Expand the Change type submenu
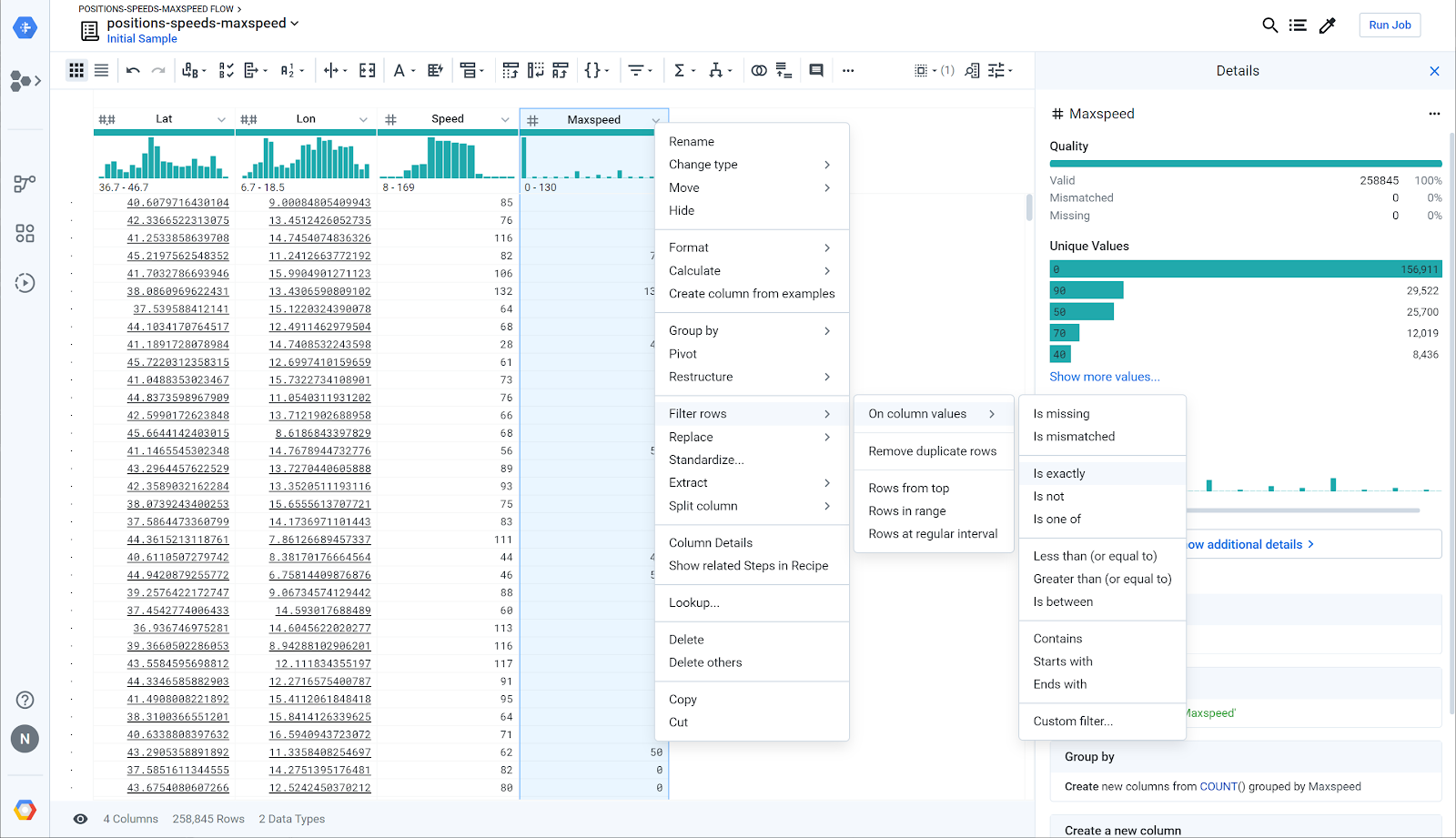This screenshot has width=1456, height=838. [752, 165]
